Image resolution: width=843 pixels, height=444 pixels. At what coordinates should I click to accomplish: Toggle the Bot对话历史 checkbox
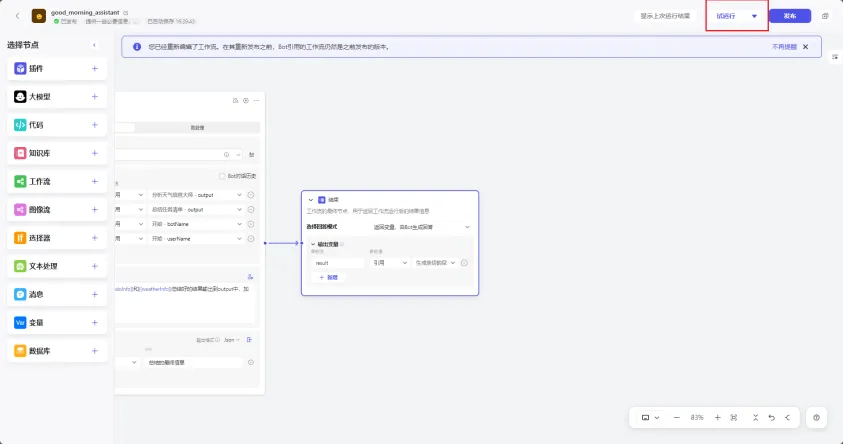222,176
